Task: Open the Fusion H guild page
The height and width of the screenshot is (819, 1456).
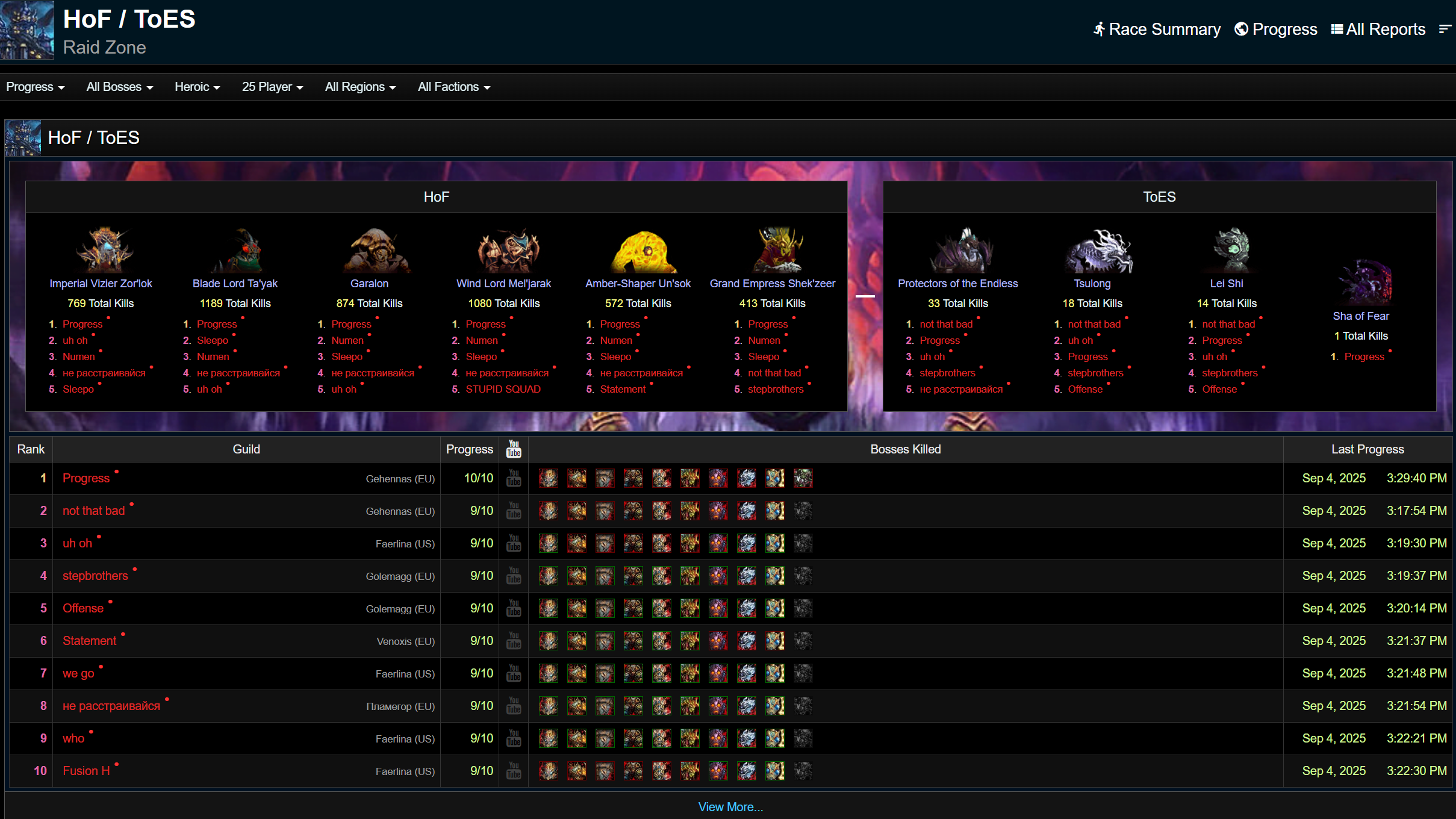Action: [86, 771]
